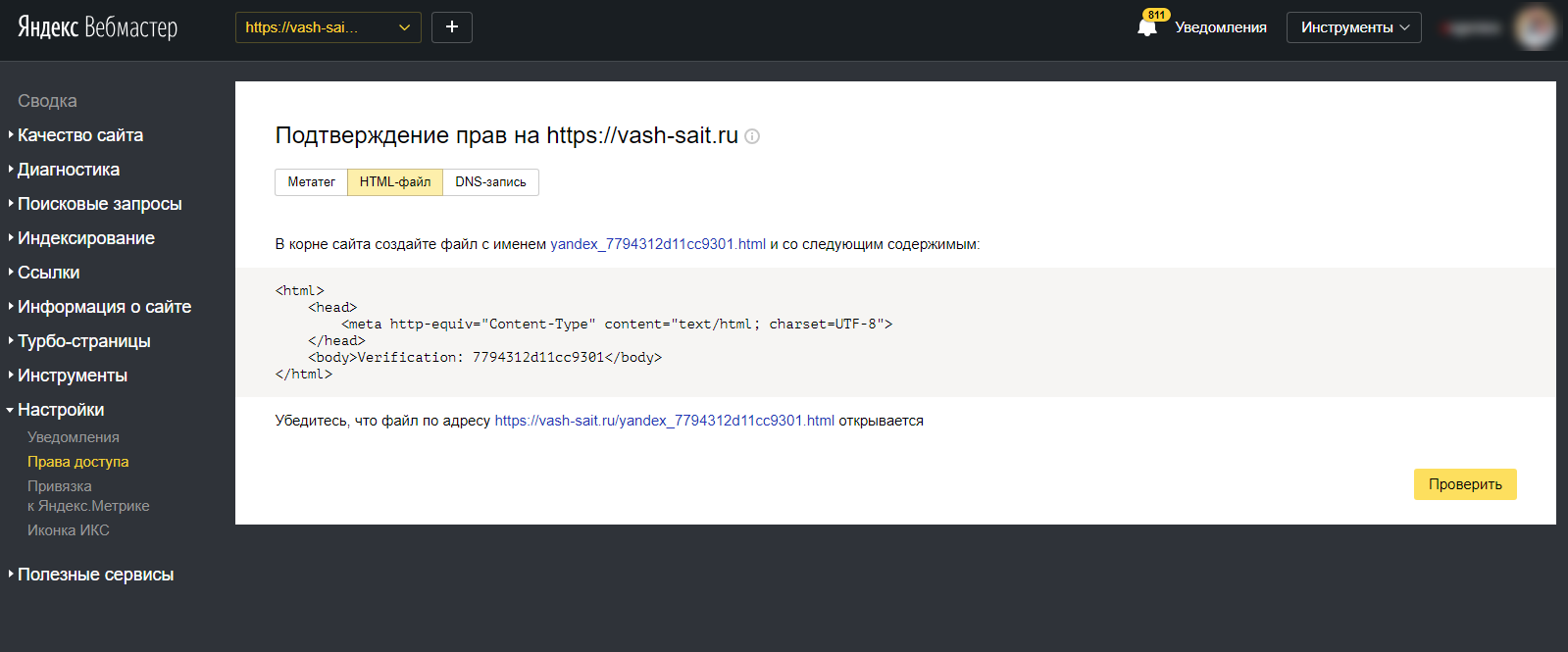Open Иконка ИКС settings item
Viewport: 1568px width, 652px height.
(x=69, y=530)
